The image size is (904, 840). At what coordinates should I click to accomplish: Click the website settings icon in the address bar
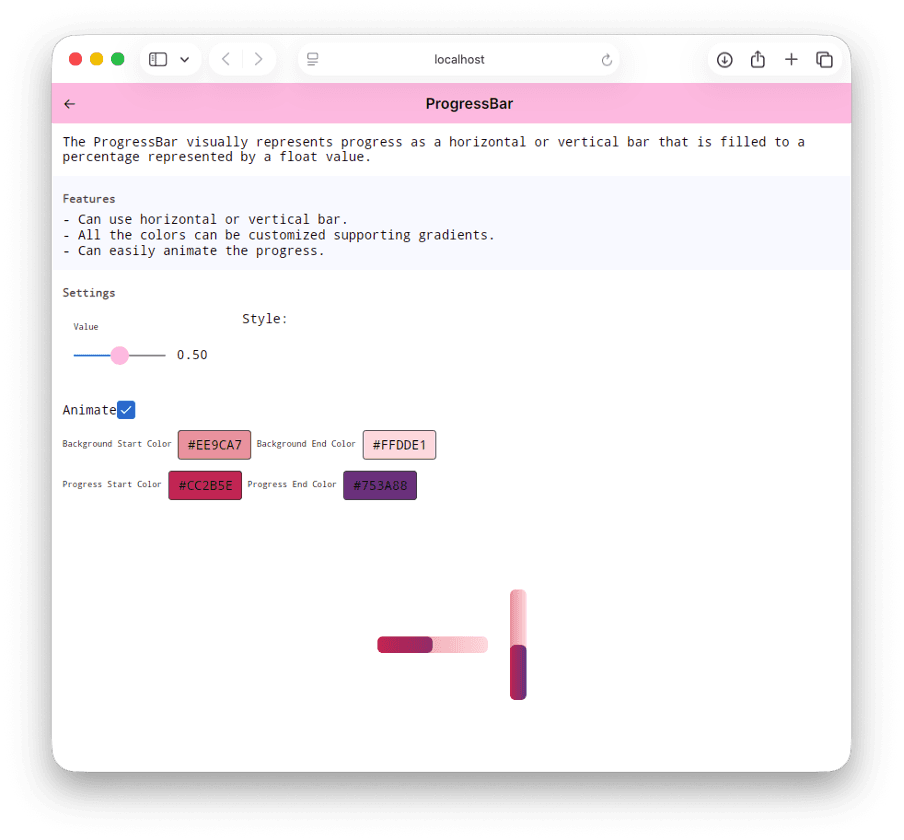312,60
